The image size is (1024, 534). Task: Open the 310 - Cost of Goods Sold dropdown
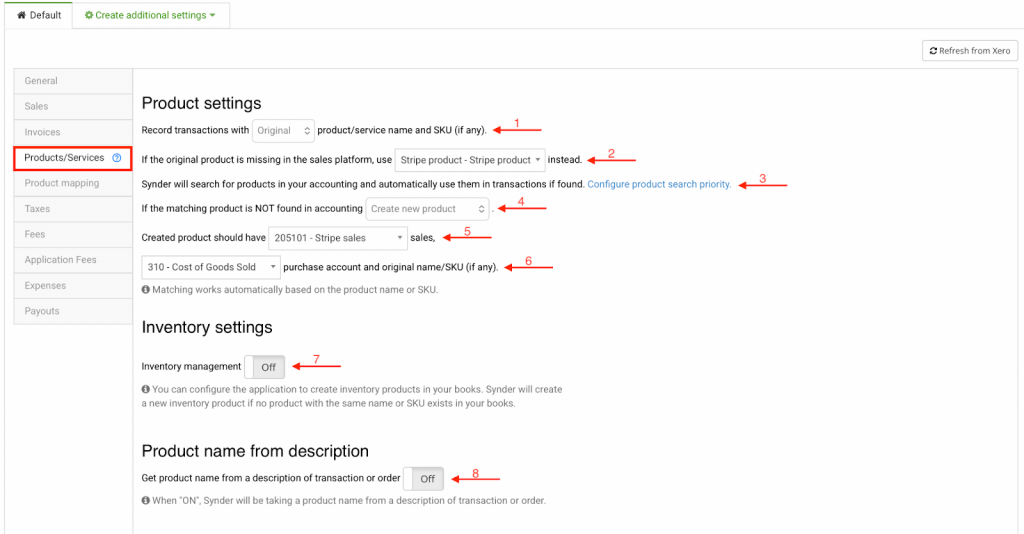210,267
